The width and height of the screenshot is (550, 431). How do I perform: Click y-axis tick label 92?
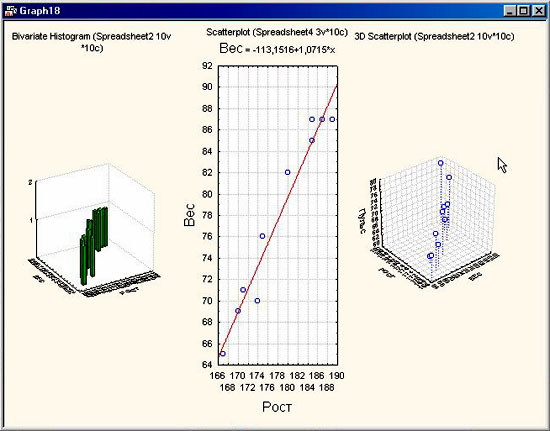click(x=208, y=66)
